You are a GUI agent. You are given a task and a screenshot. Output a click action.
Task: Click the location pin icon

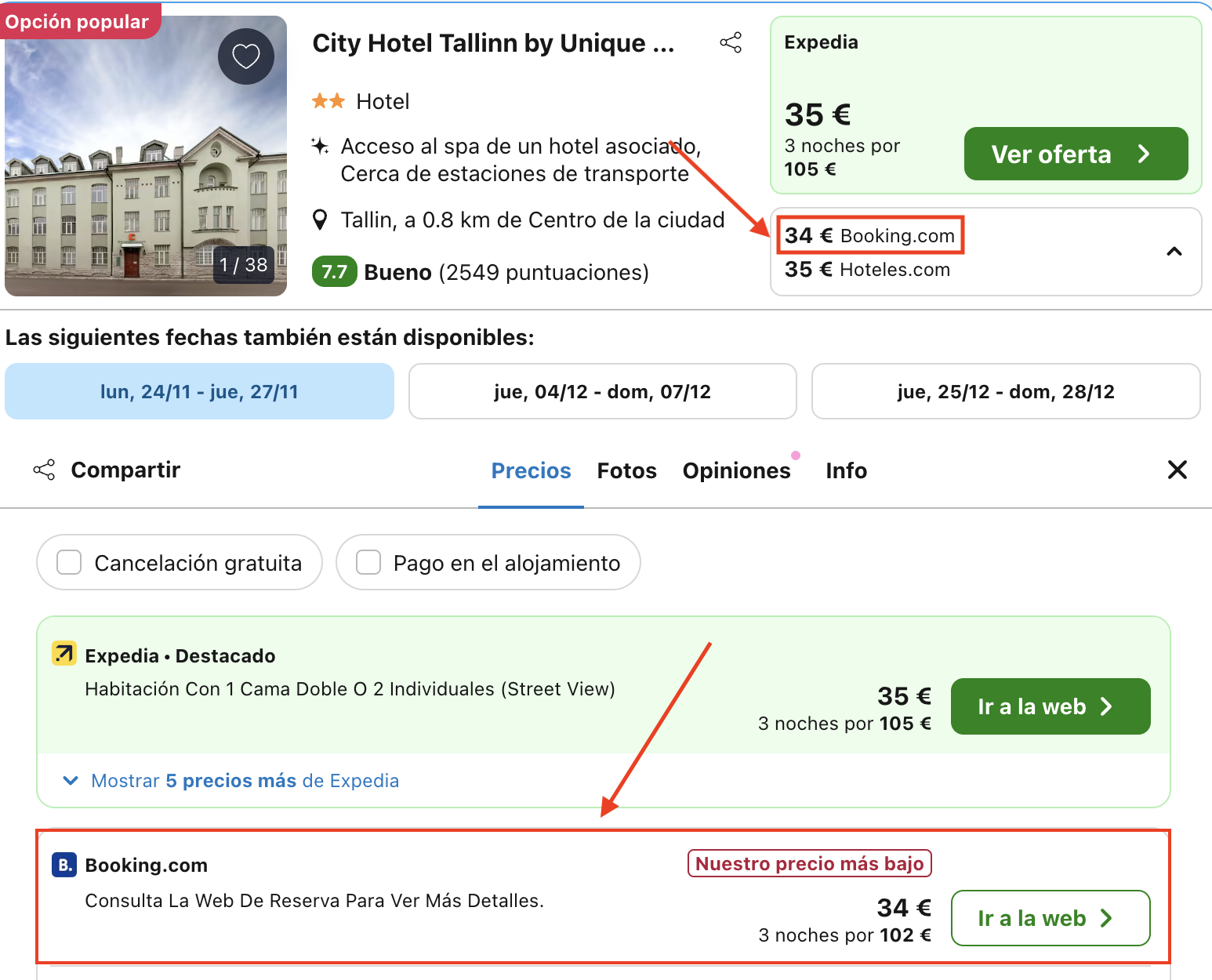[320, 220]
